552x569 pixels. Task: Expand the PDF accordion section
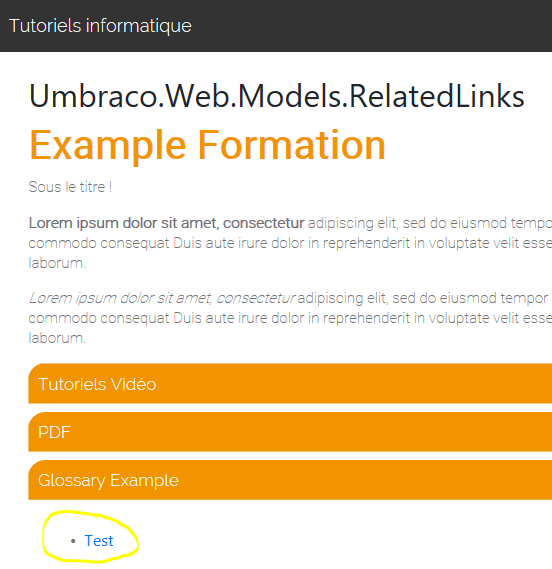[x=290, y=432]
